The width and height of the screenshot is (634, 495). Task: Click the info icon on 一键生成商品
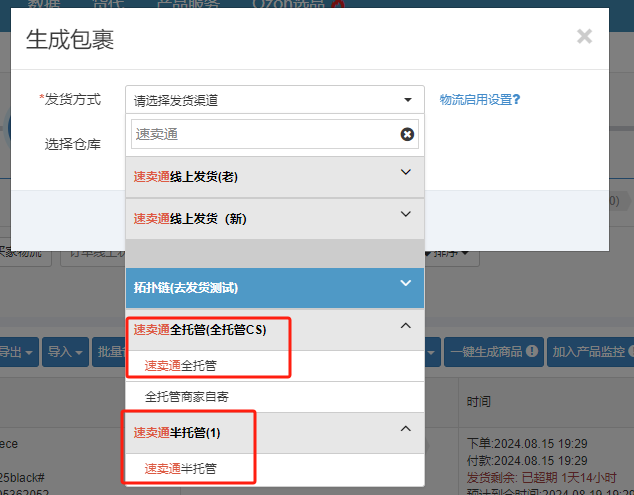click(x=532, y=351)
